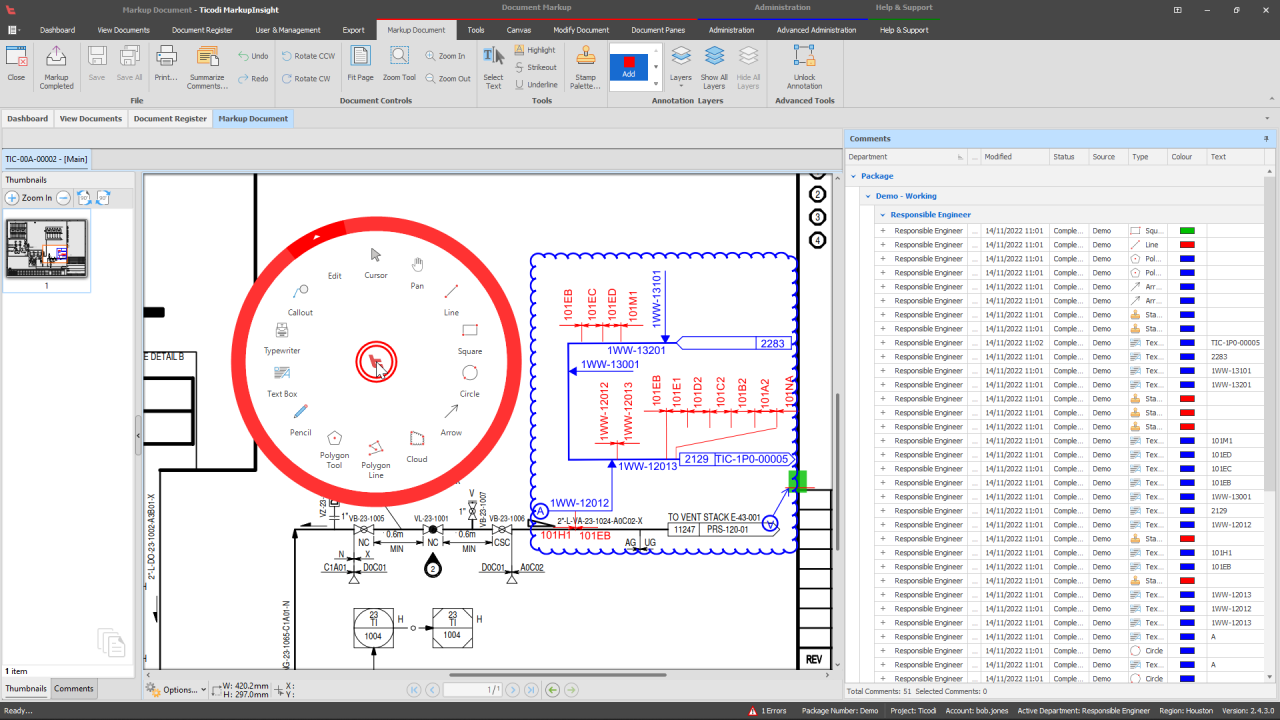
Task: Collapse the Responsible Engineer group
Action: [882, 215]
